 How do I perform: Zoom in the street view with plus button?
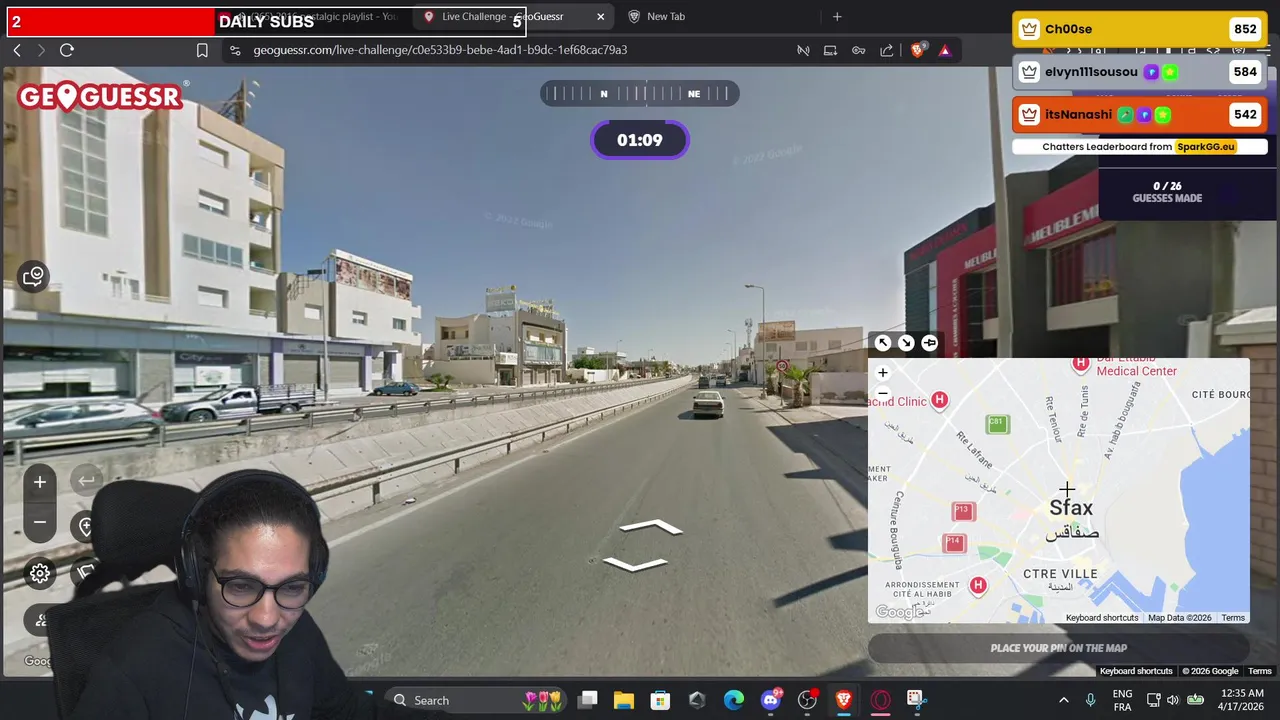tap(40, 482)
